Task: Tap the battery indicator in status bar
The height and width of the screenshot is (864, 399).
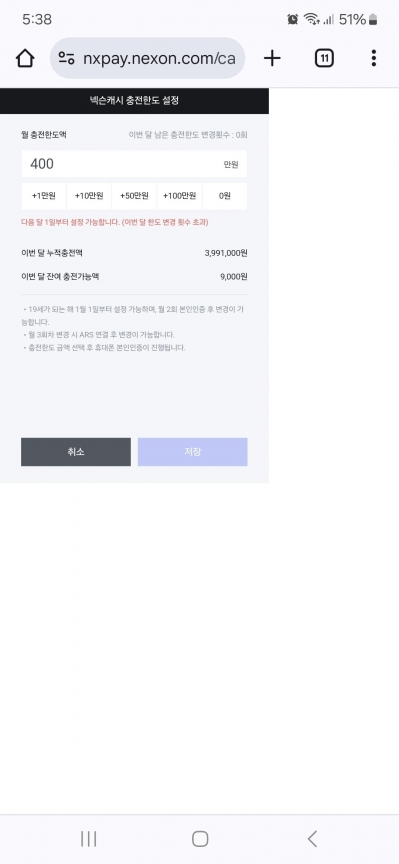Action: [x=373, y=20]
